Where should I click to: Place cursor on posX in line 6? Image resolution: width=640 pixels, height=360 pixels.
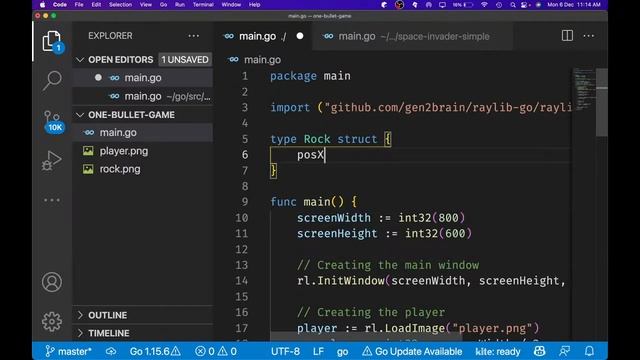(310, 155)
